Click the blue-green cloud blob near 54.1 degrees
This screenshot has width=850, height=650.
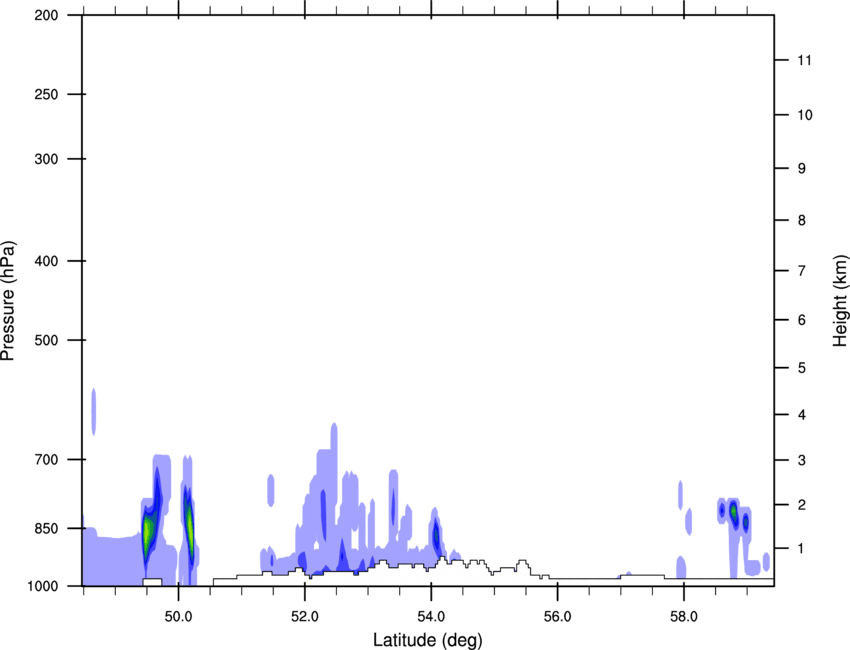tap(436, 536)
